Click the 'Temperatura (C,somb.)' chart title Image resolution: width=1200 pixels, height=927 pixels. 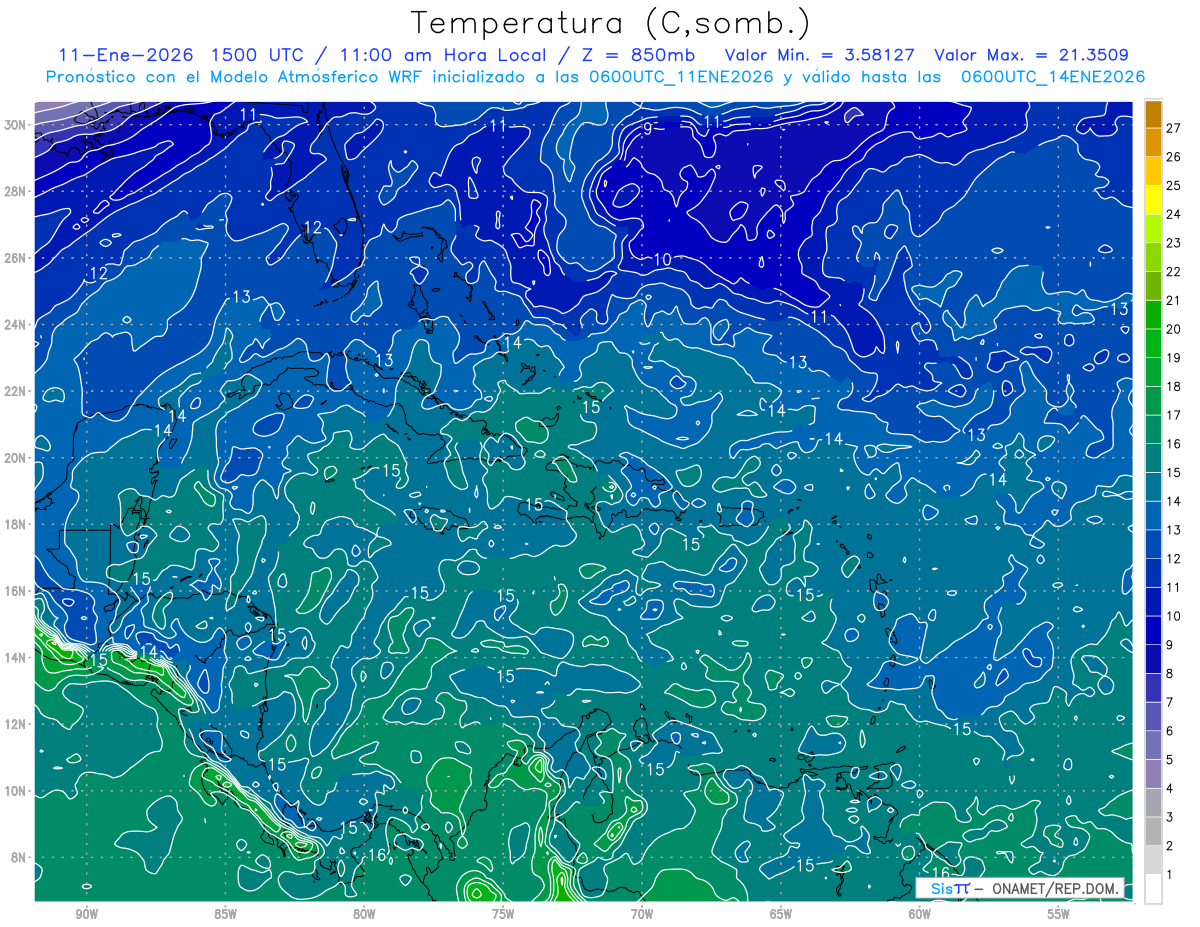pos(611,22)
